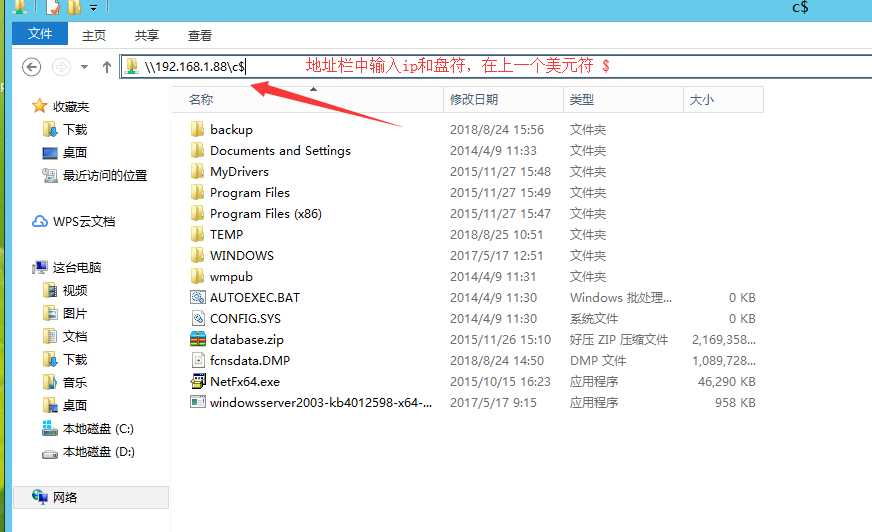Open 文档 library in sidebar
The image size is (872, 532).
point(75,336)
